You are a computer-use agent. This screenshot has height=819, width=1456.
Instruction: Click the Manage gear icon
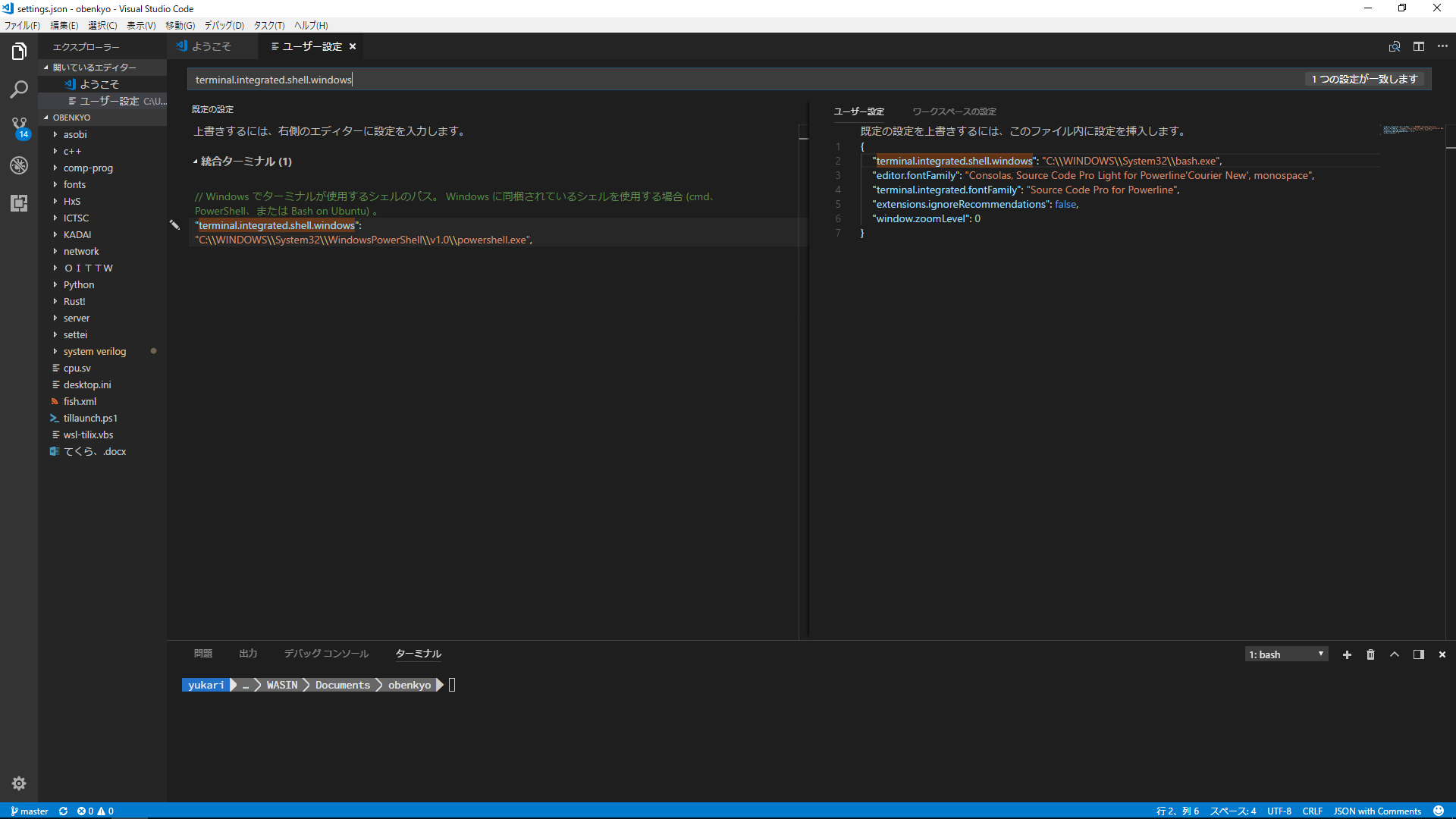tap(19, 783)
